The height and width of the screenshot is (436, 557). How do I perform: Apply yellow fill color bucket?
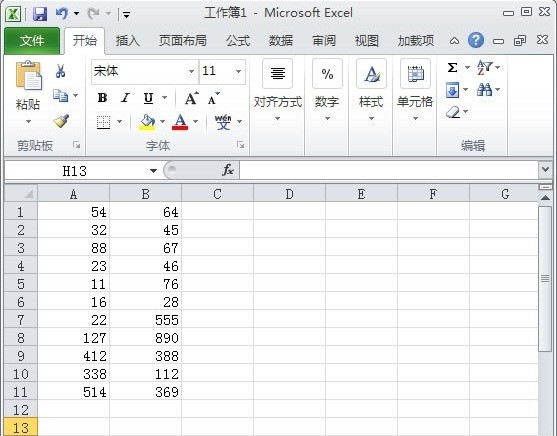pyautogui.click(x=147, y=122)
